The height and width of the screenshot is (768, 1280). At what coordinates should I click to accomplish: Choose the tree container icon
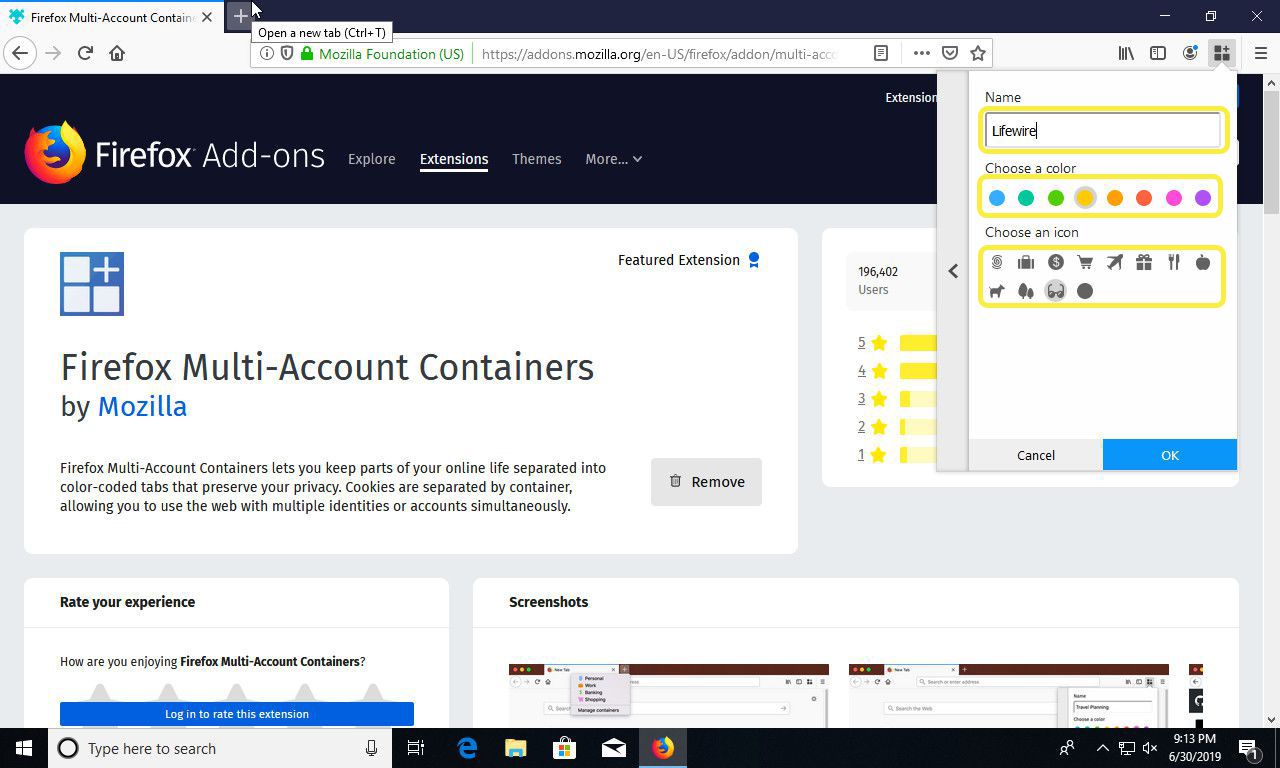[1026, 291]
